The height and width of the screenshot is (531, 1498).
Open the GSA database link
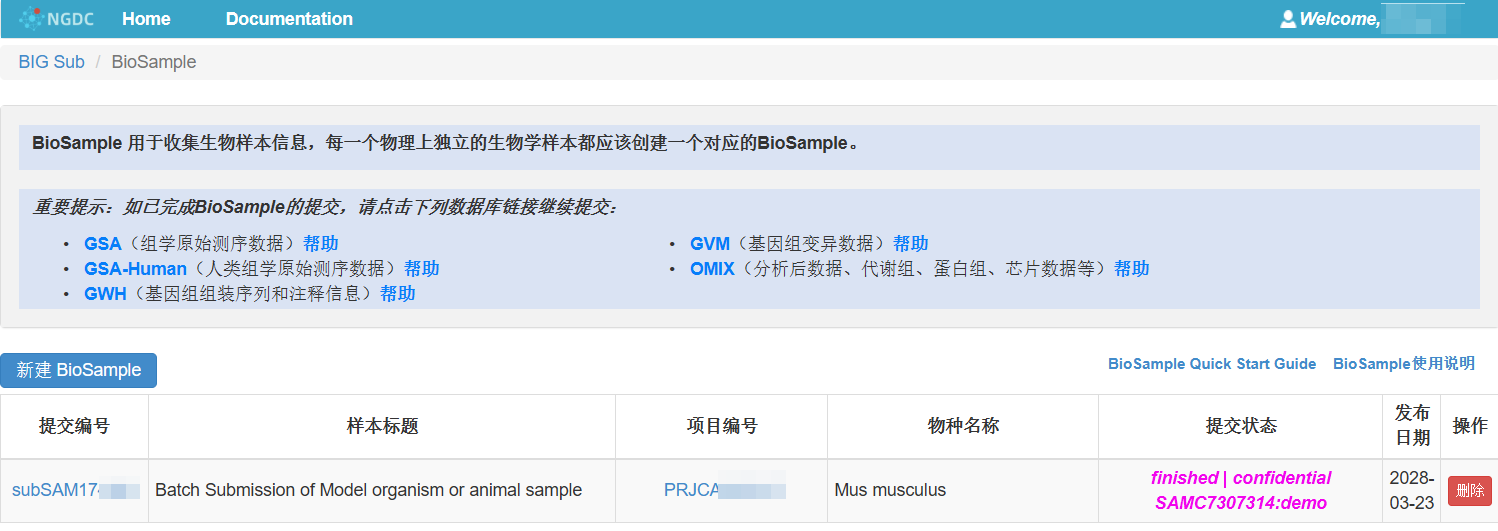tap(102, 243)
